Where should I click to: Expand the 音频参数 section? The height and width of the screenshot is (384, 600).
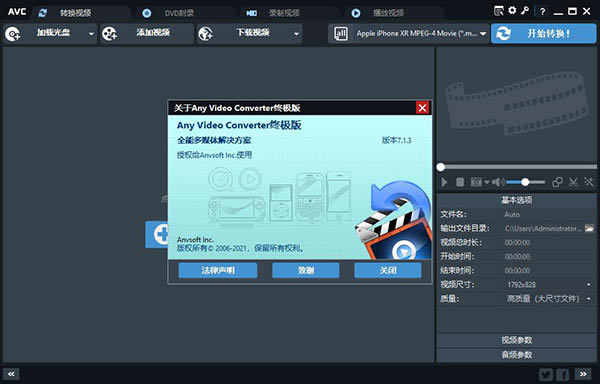click(517, 355)
